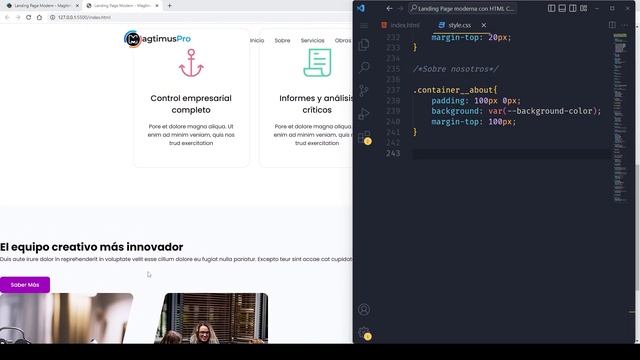Place cursor on empty line 243
The height and width of the screenshot is (360, 640).
(x=510, y=153)
